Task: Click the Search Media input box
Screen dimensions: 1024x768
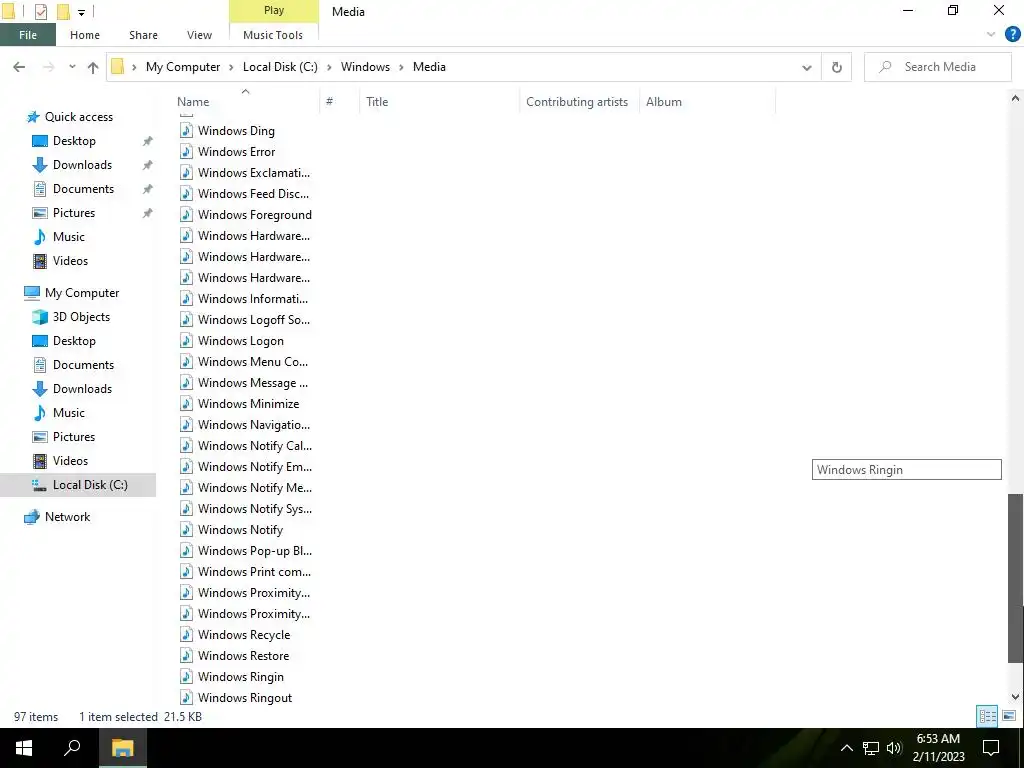Action: click(x=937, y=67)
